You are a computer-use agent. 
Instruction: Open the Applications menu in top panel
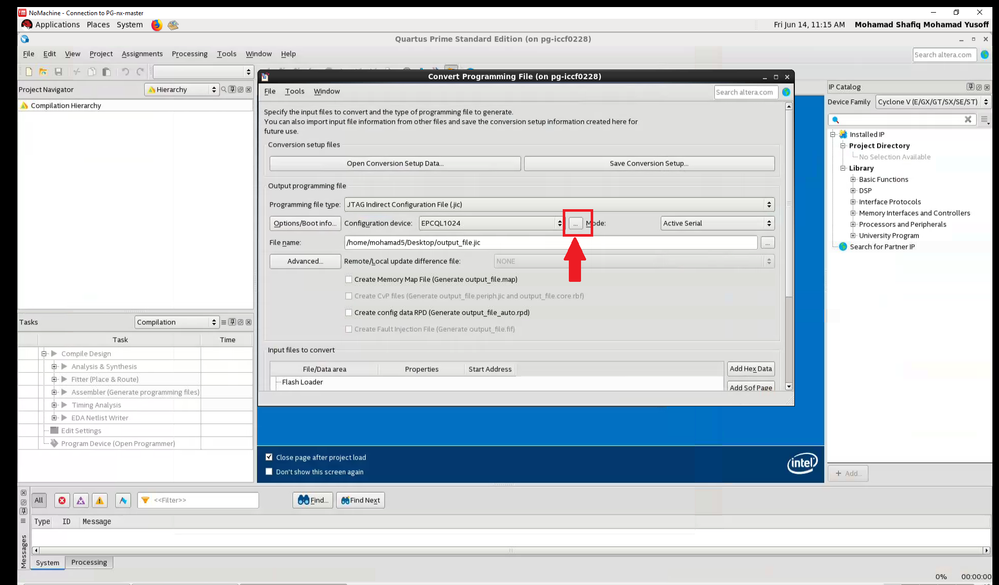[57, 25]
